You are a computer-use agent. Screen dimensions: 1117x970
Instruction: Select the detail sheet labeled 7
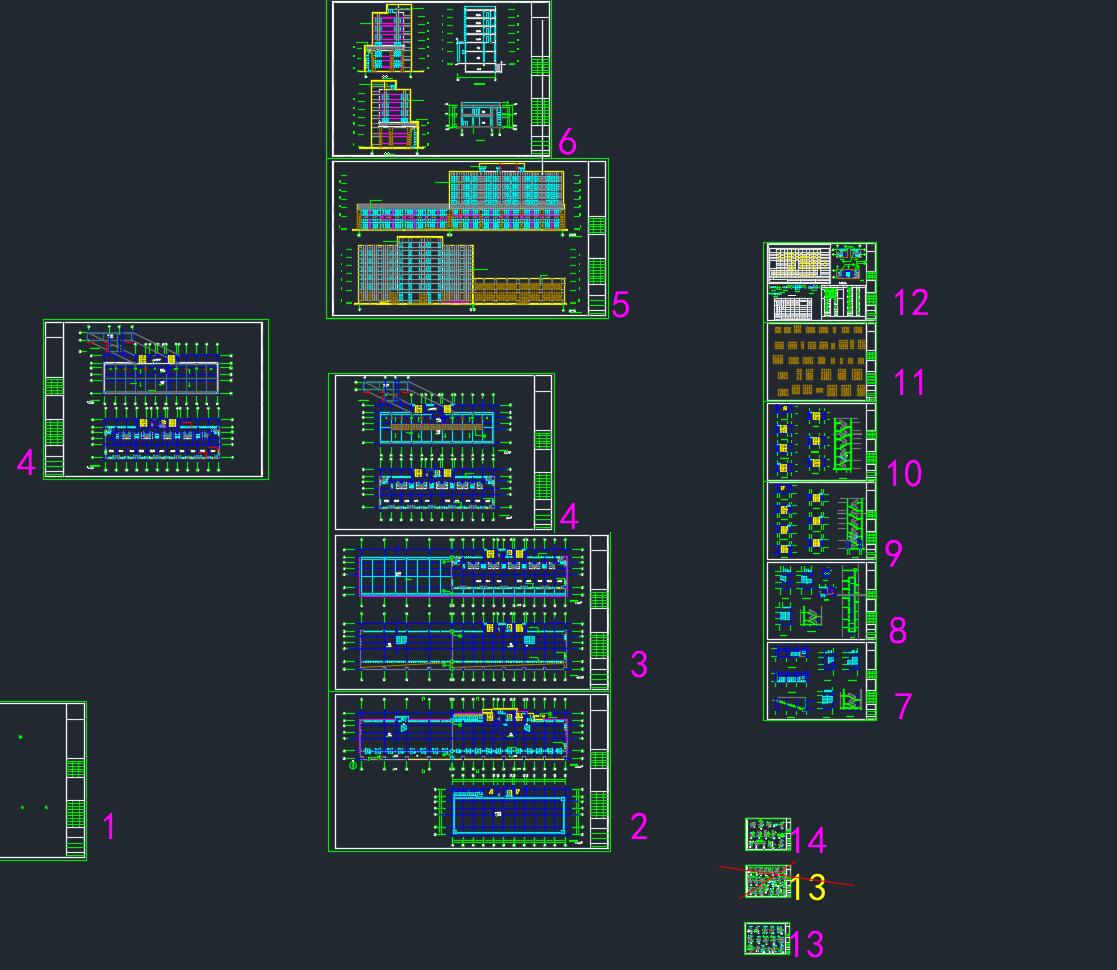tap(820, 681)
